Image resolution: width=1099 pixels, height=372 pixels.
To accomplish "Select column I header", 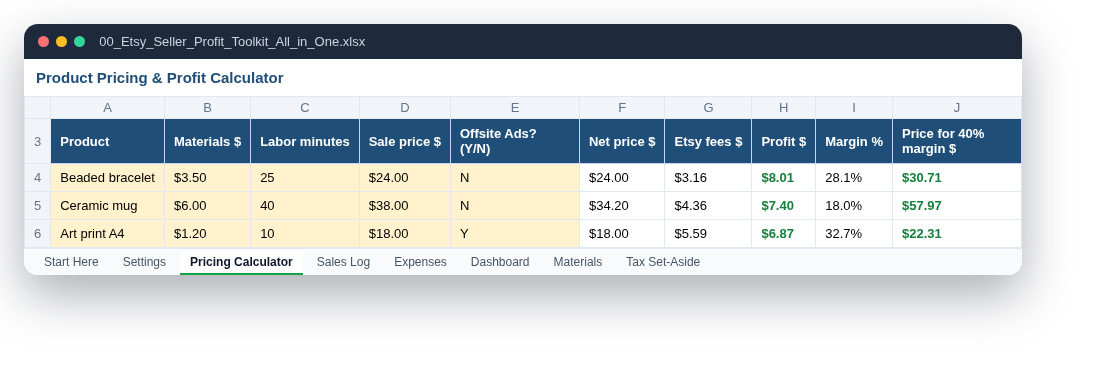I will pos(854,108).
